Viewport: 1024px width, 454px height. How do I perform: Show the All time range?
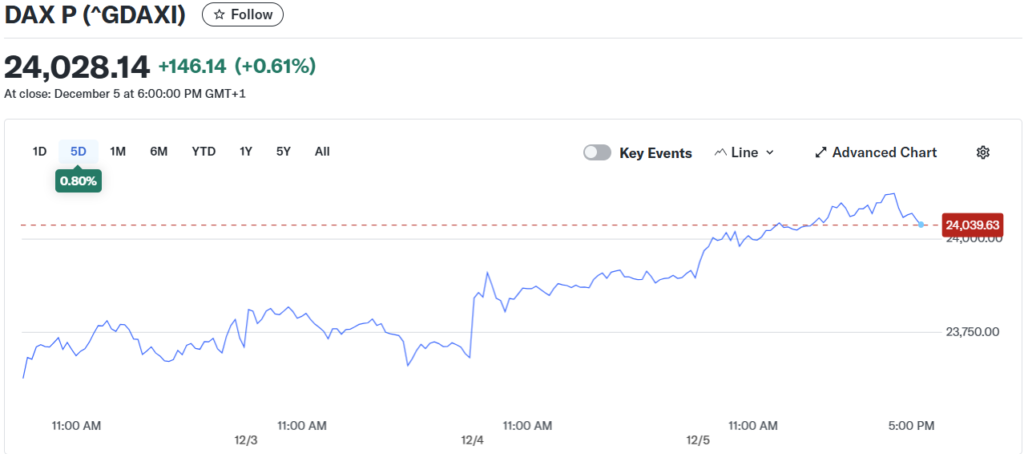pyautogui.click(x=322, y=151)
